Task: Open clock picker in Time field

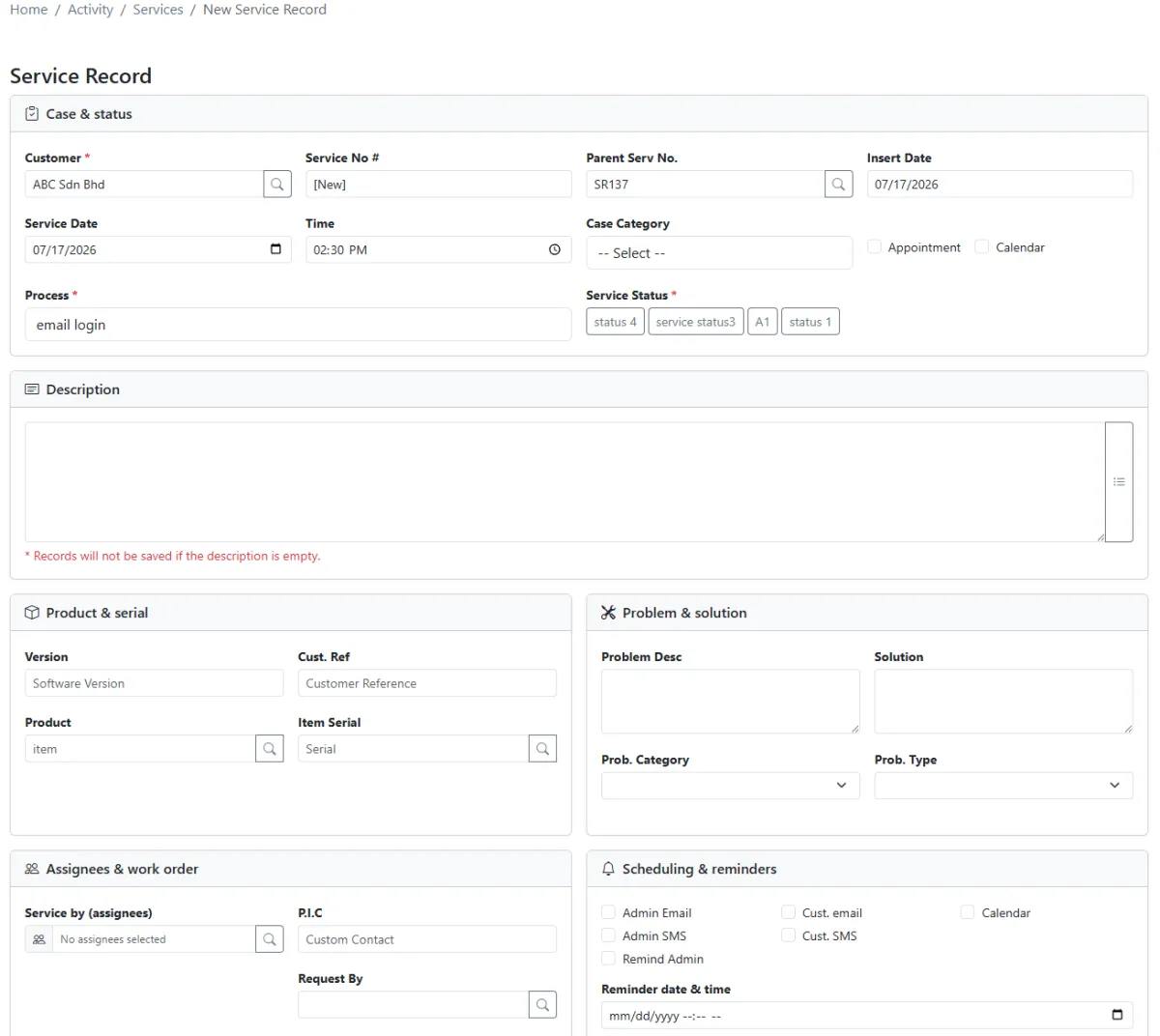Action: 555,249
